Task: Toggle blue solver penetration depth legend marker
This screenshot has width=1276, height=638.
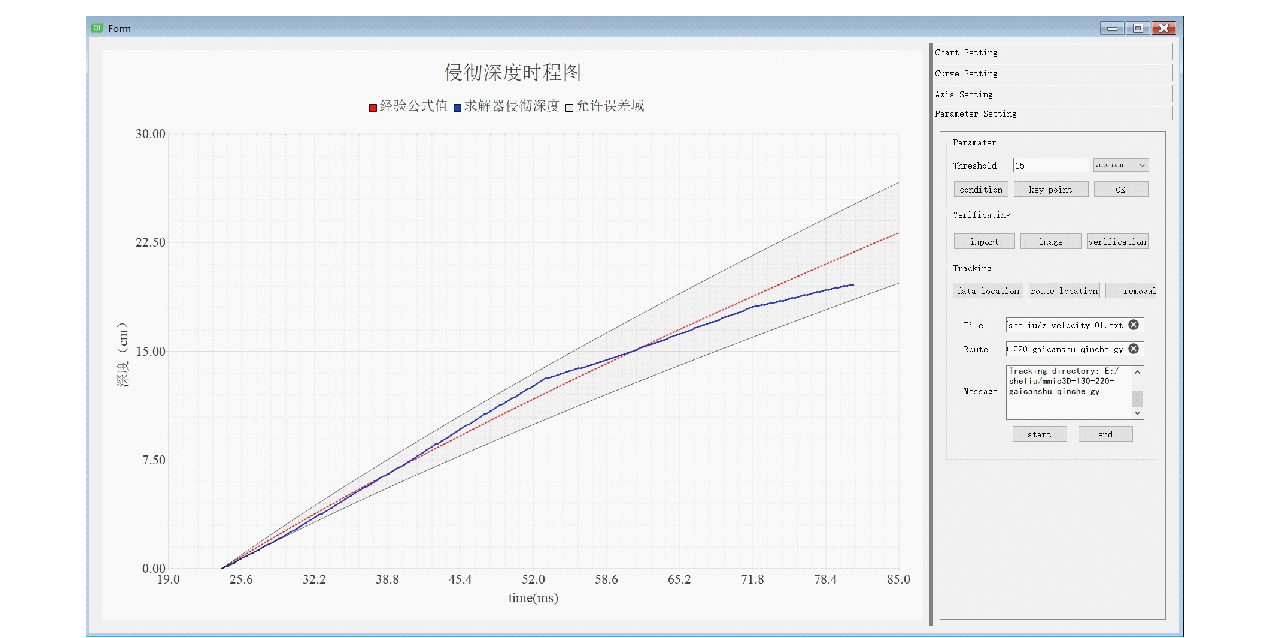Action: tap(457, 106)
